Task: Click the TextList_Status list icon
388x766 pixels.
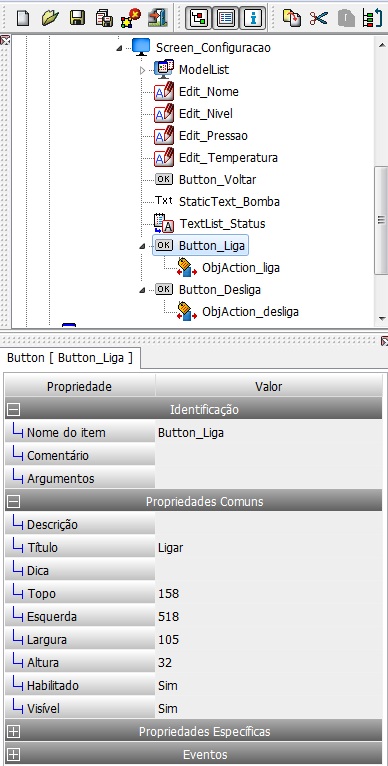Action: (x=164, y=223)
